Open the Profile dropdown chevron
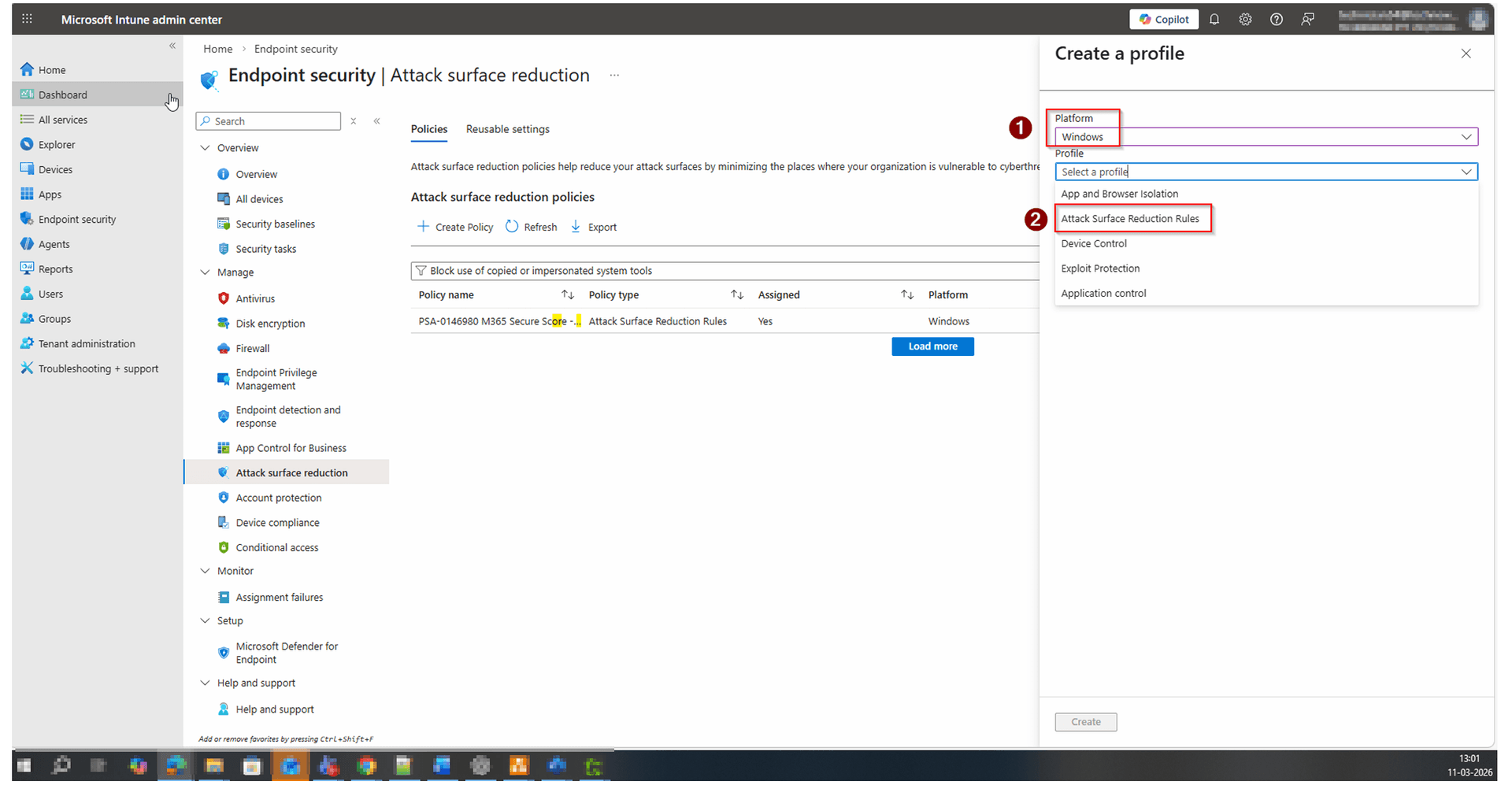The height and width of the screenshot is (785, 1512). 1466,172
